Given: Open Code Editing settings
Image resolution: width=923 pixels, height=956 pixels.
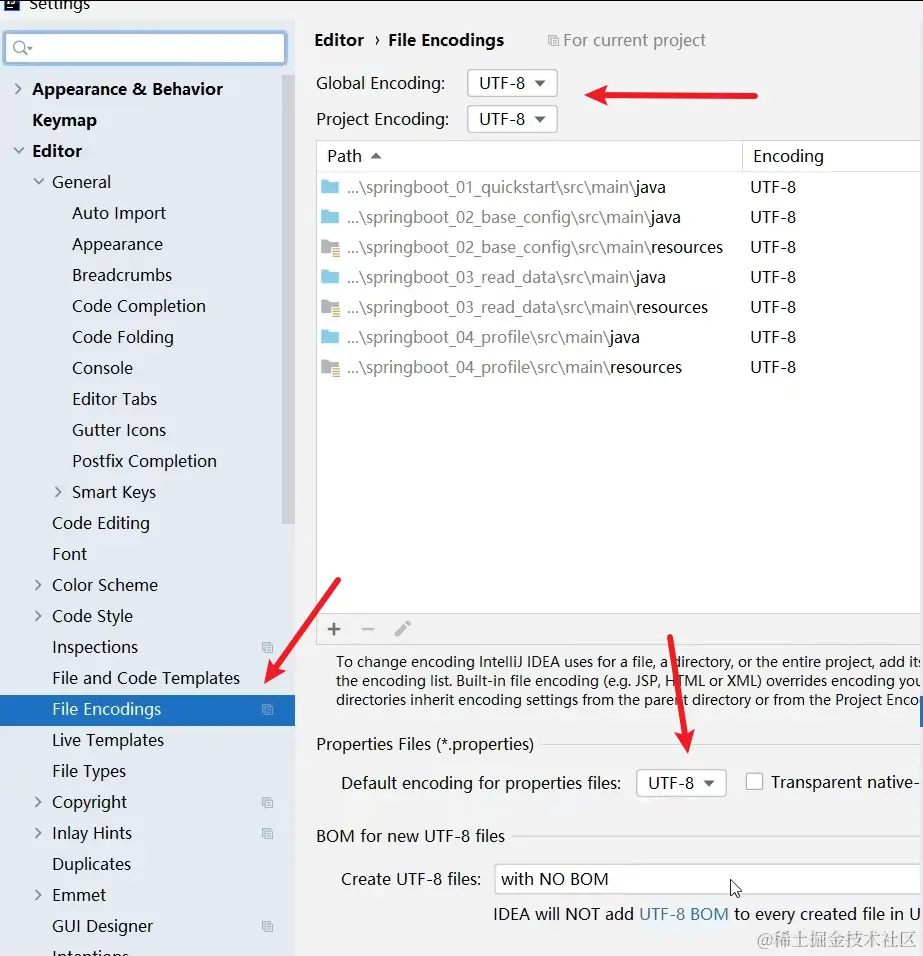Looking at the screenshot, I should pos(101,523).
